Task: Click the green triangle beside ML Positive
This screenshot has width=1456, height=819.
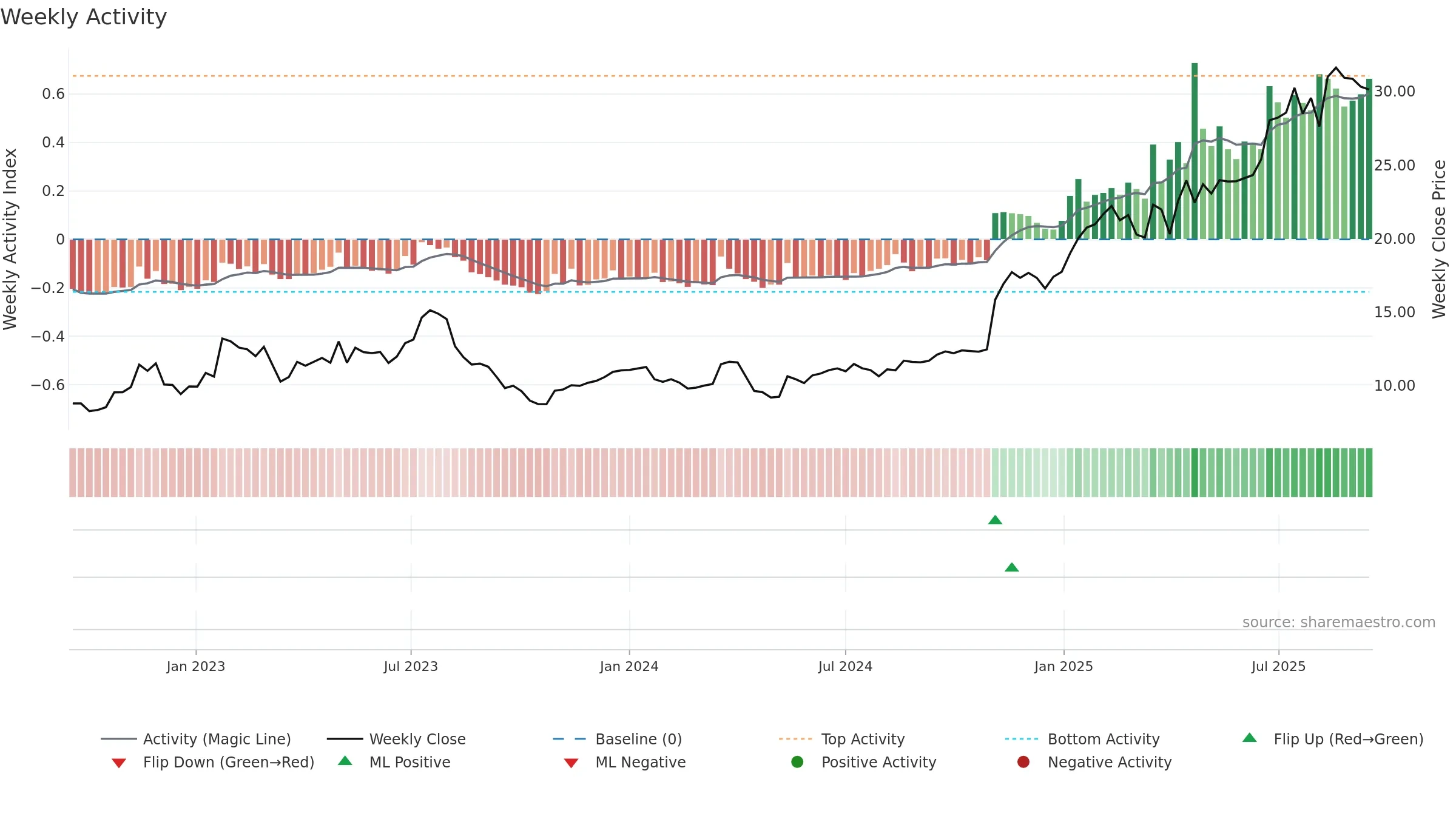Action: pos(345,761)
